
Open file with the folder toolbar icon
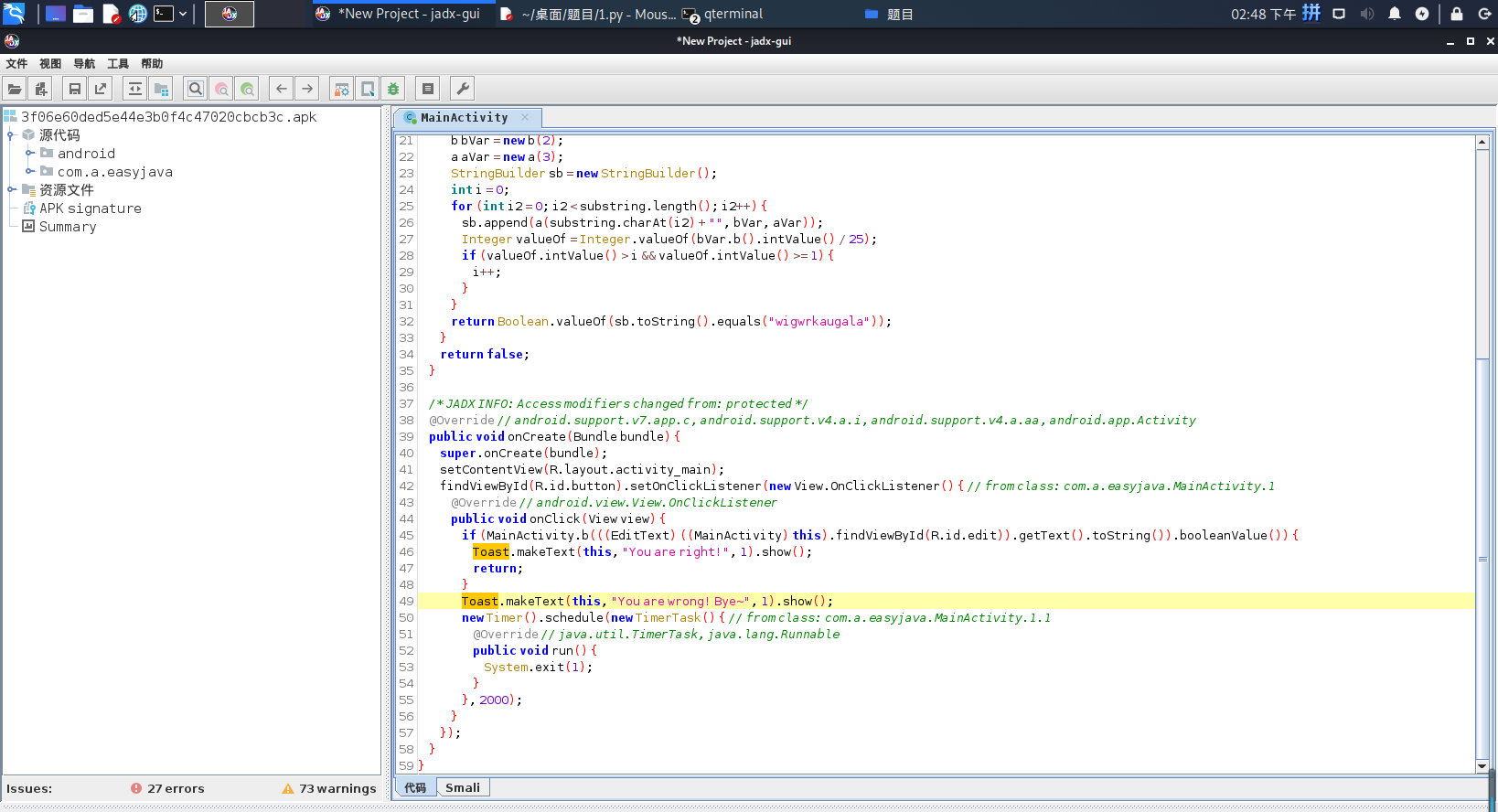15,89
